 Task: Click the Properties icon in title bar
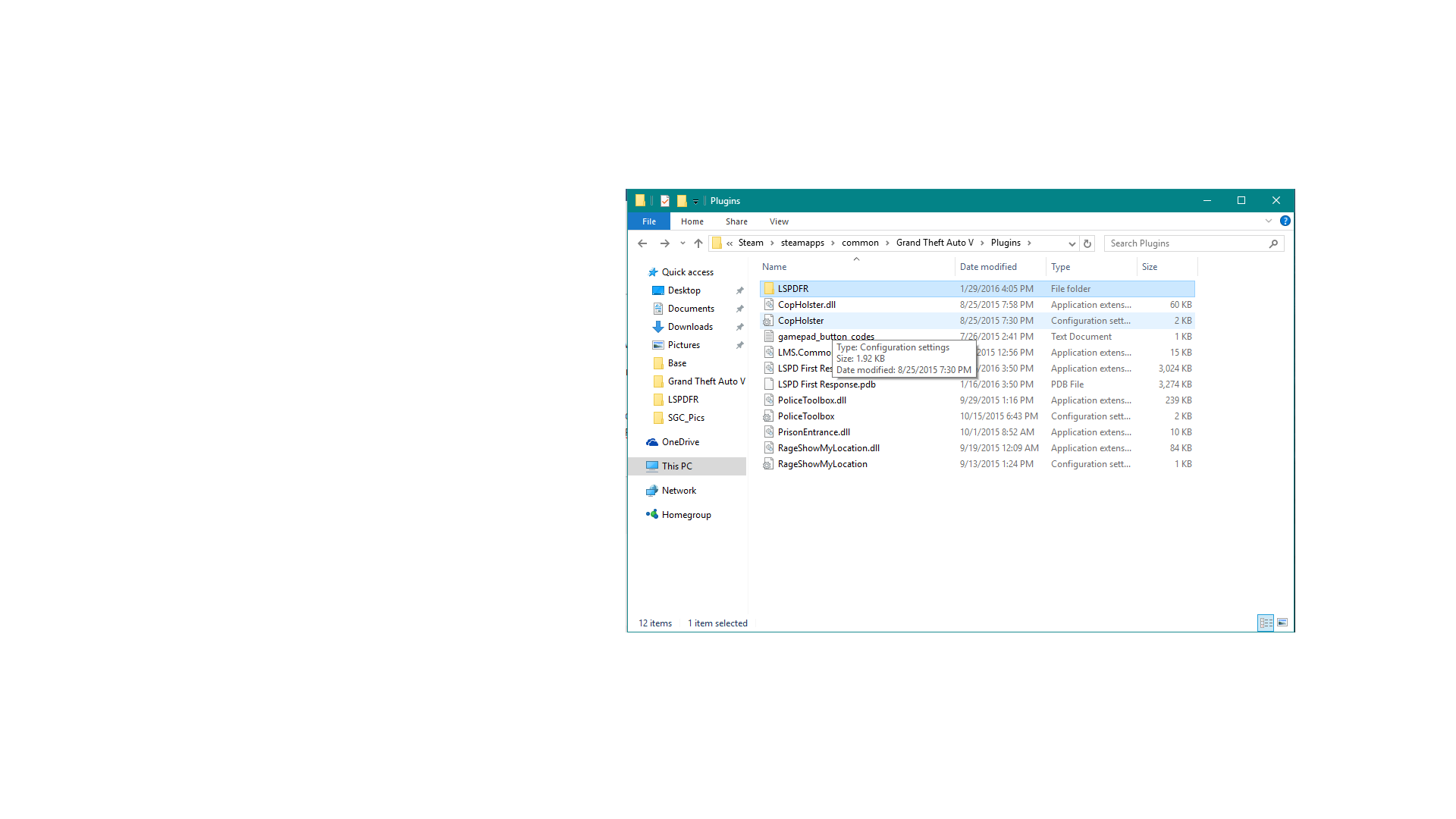[665, 201]
